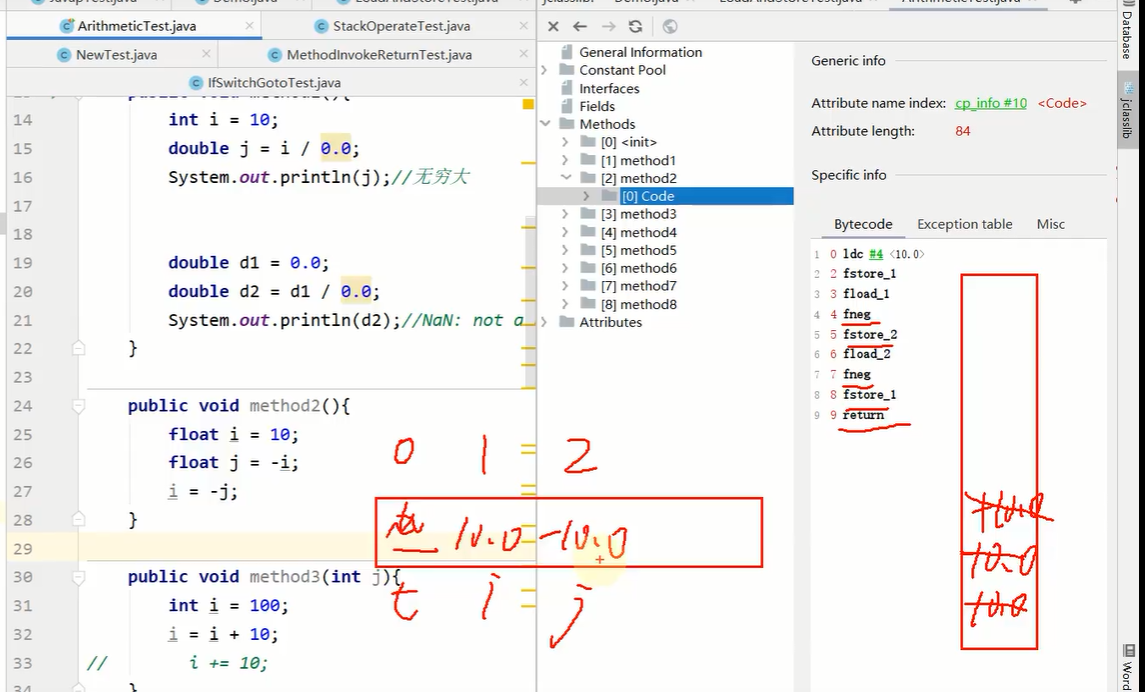1145x692 pixels.
Task: Expand the Attributes chevron
Action: click(x=544, y=322)
